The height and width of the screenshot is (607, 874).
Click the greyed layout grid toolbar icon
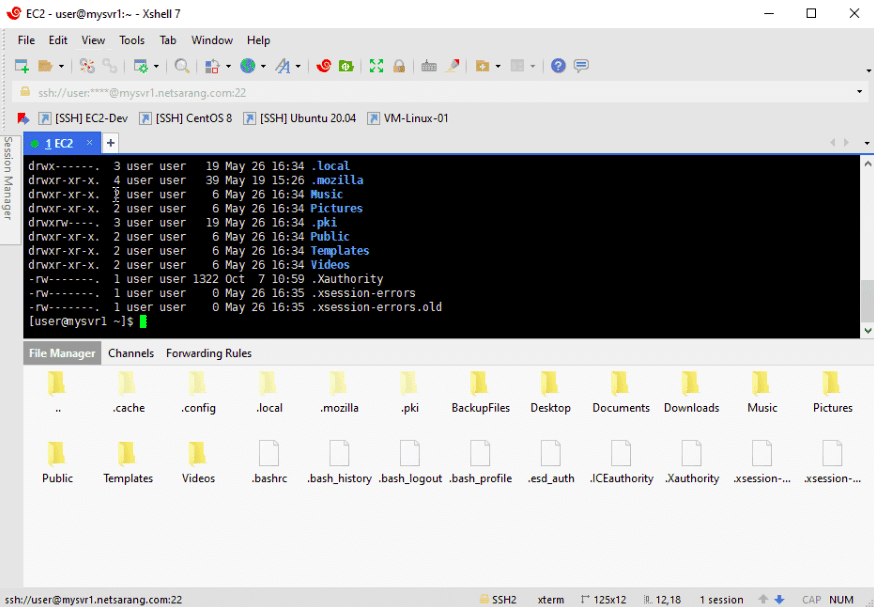pos(517,66)
